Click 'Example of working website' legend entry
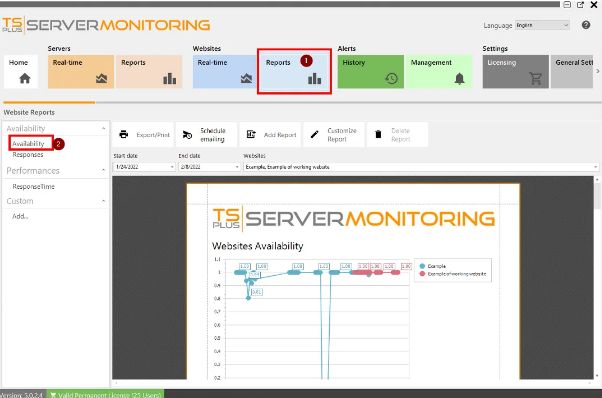This screenshot has width=602, height=398. point(453,274)
